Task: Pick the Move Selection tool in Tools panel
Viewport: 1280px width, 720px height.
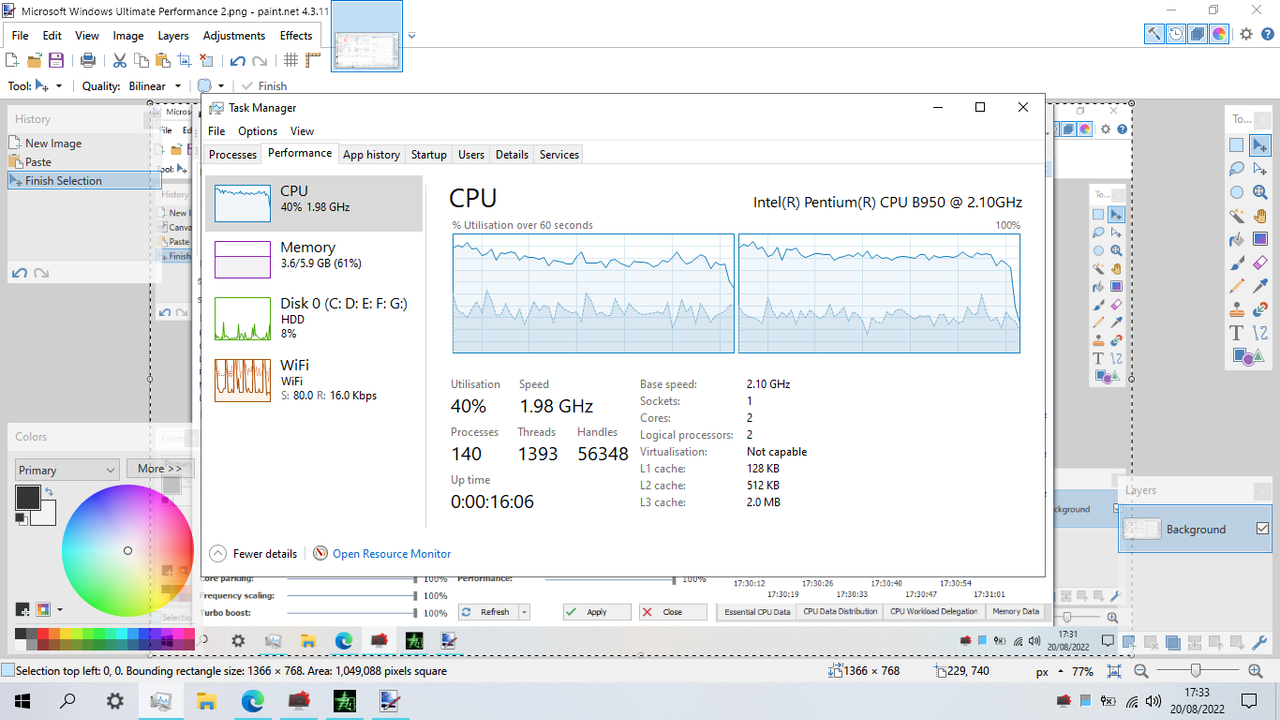Action: 1260,145
